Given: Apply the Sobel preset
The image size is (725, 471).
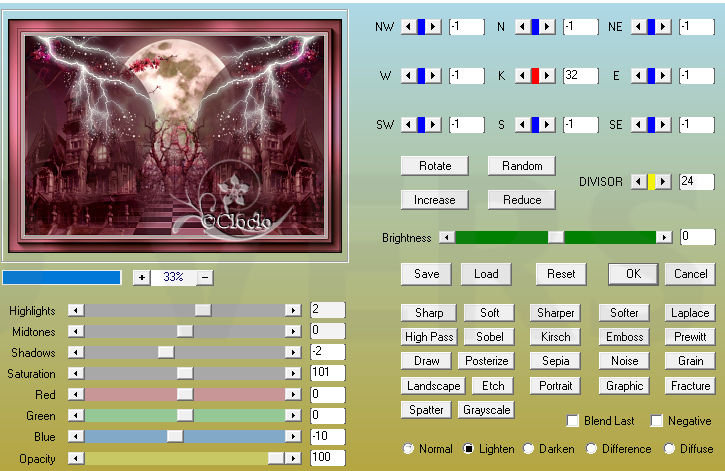Looking at the screenshot, I should pos(489,337).
